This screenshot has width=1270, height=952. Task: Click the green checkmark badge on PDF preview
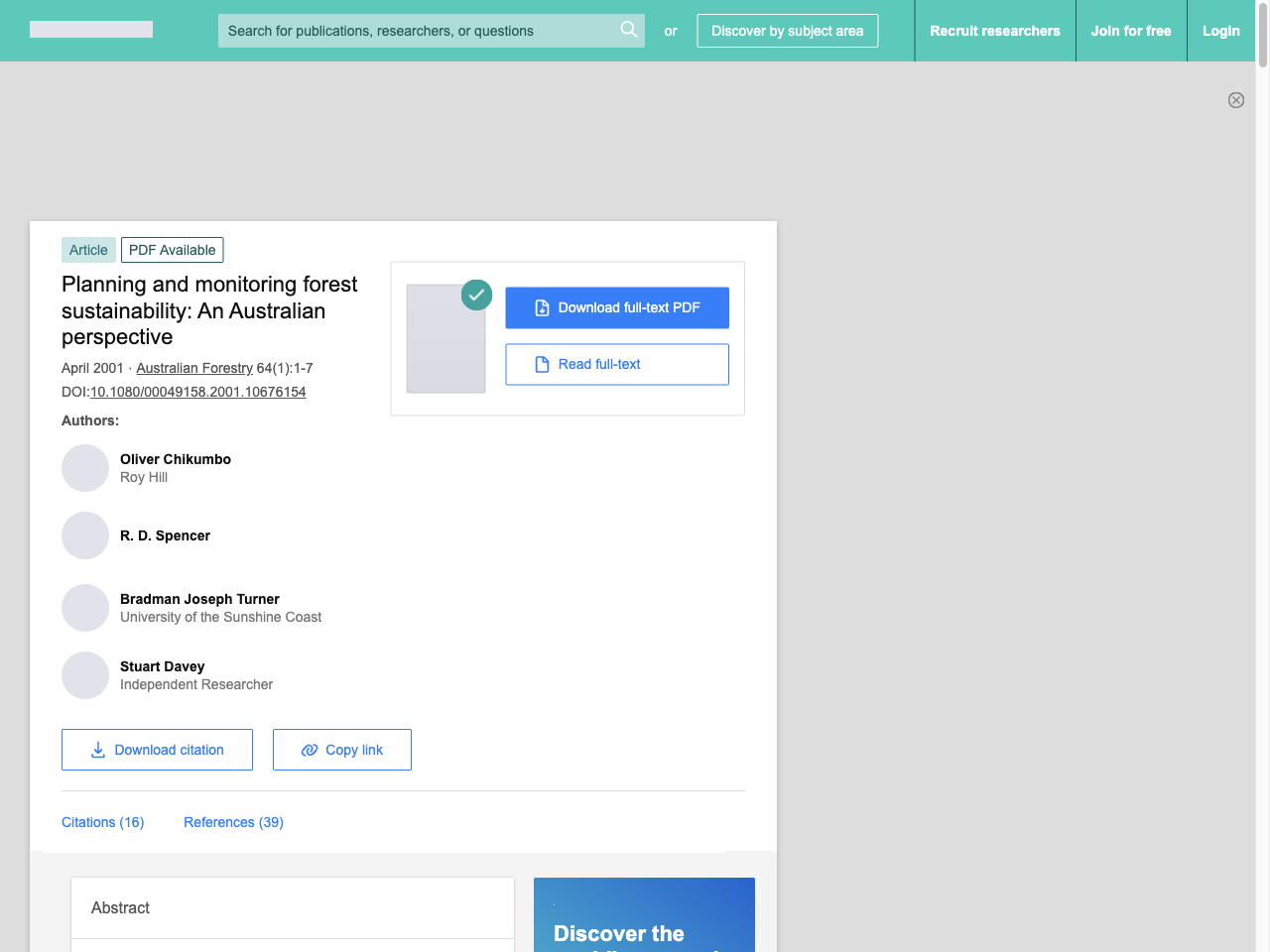point(477,295)
